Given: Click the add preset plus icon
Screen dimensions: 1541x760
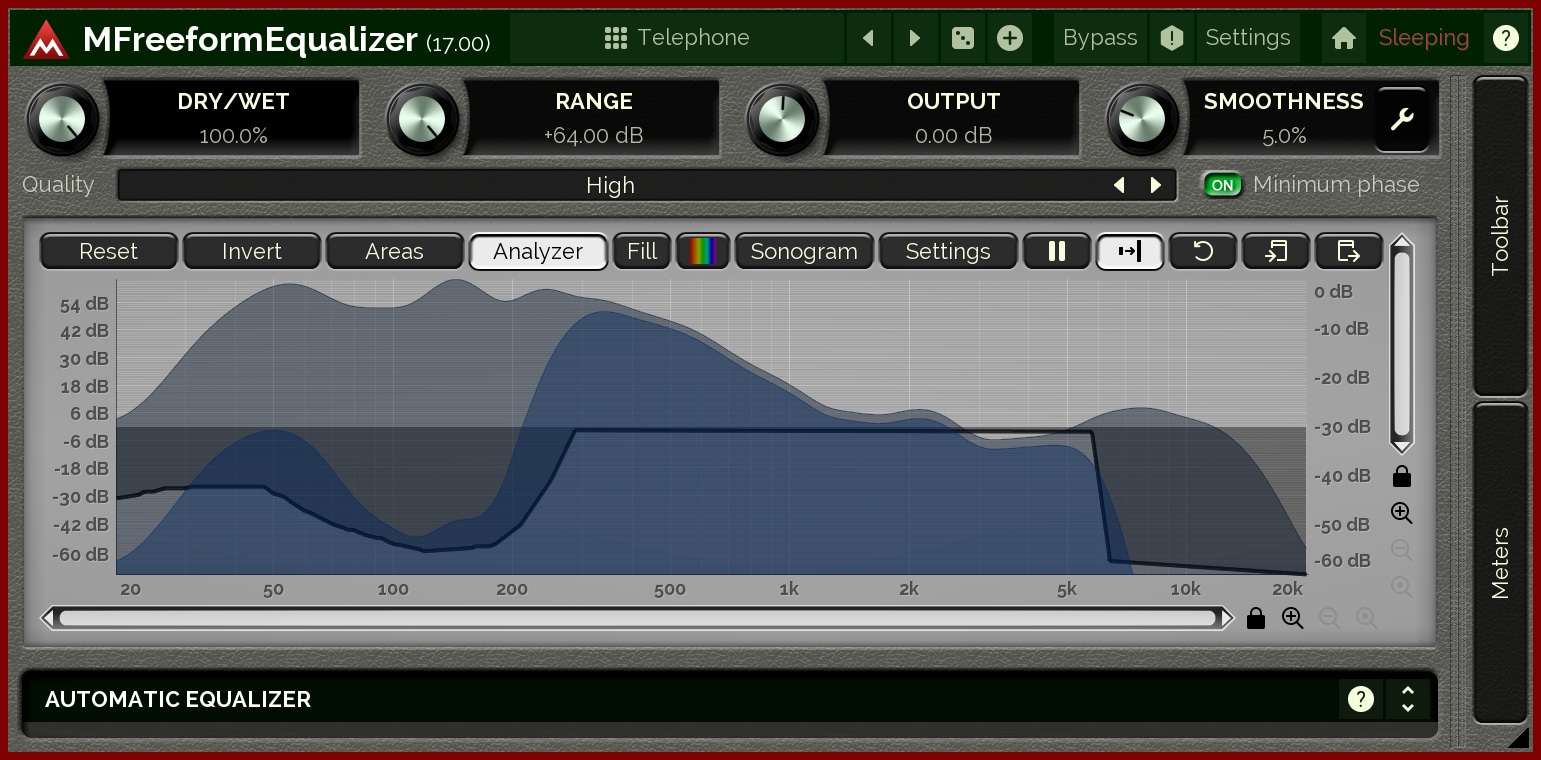Looking at the screenshot, I should click(1010, 38).
